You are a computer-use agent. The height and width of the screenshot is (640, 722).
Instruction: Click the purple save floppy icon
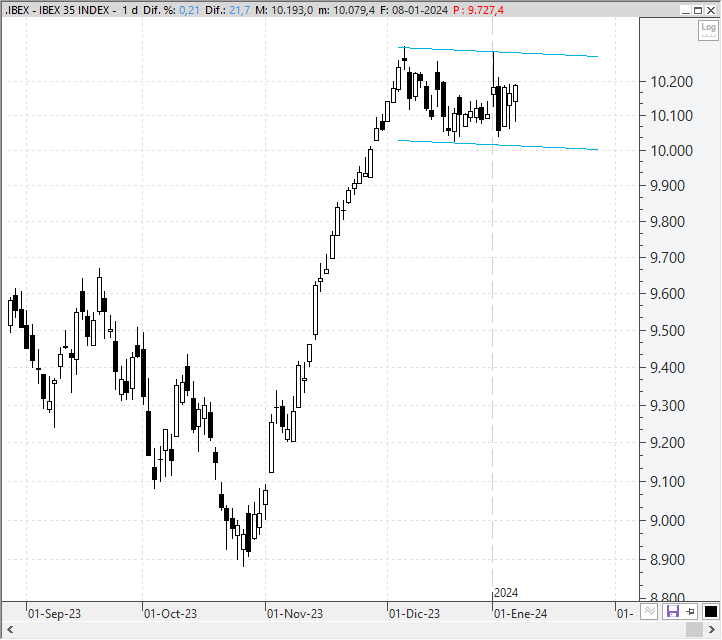click(x=673, y=612)
